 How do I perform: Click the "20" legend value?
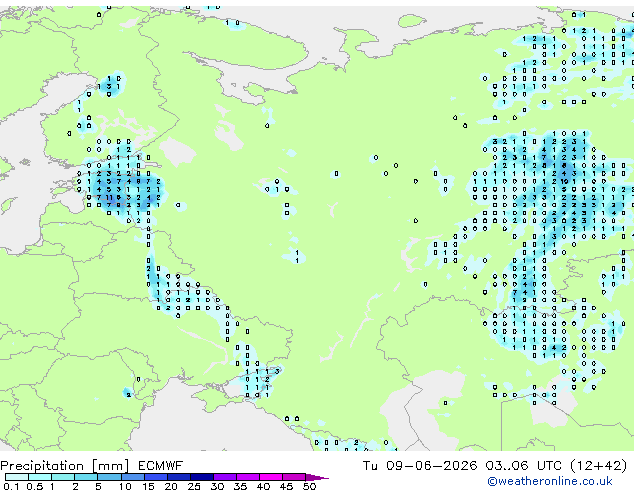[171, 486]
